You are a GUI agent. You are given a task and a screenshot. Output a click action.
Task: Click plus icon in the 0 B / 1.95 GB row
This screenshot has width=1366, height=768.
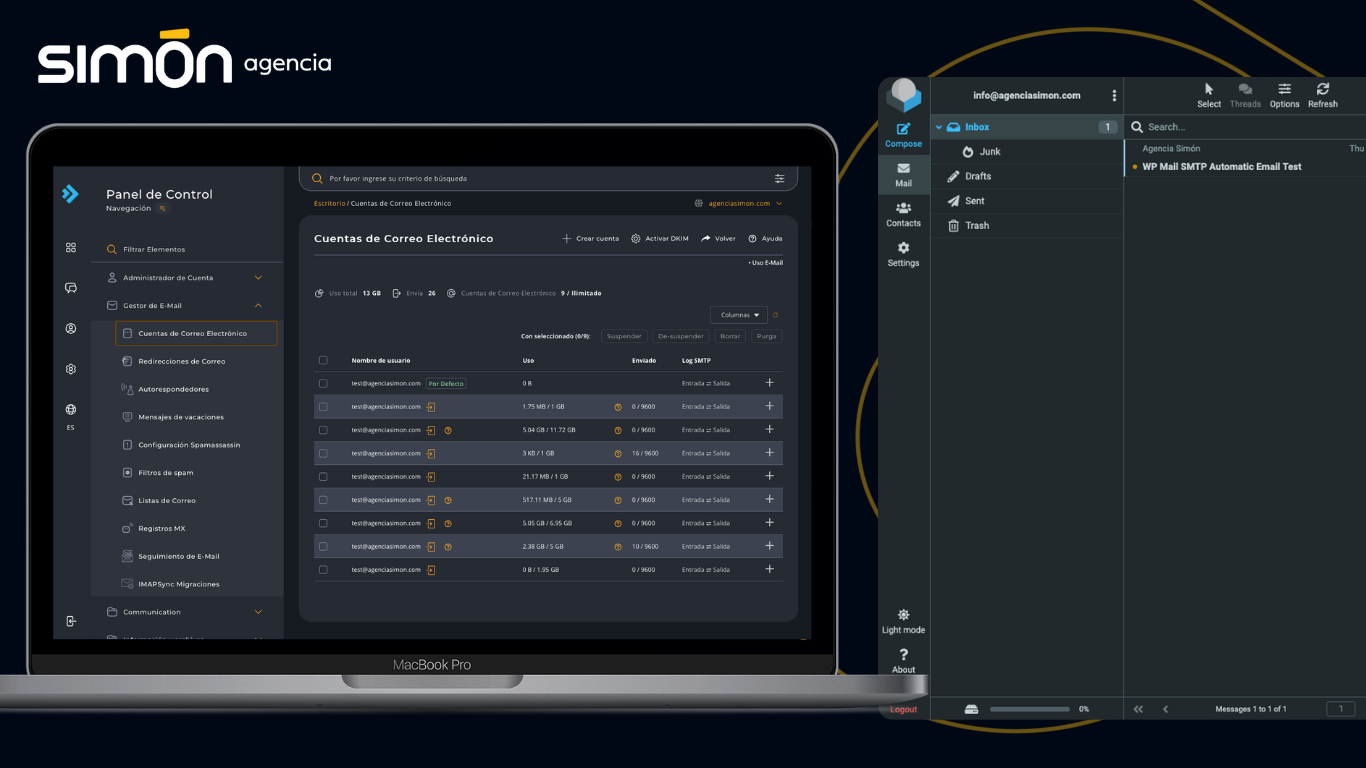click(769, 569)
